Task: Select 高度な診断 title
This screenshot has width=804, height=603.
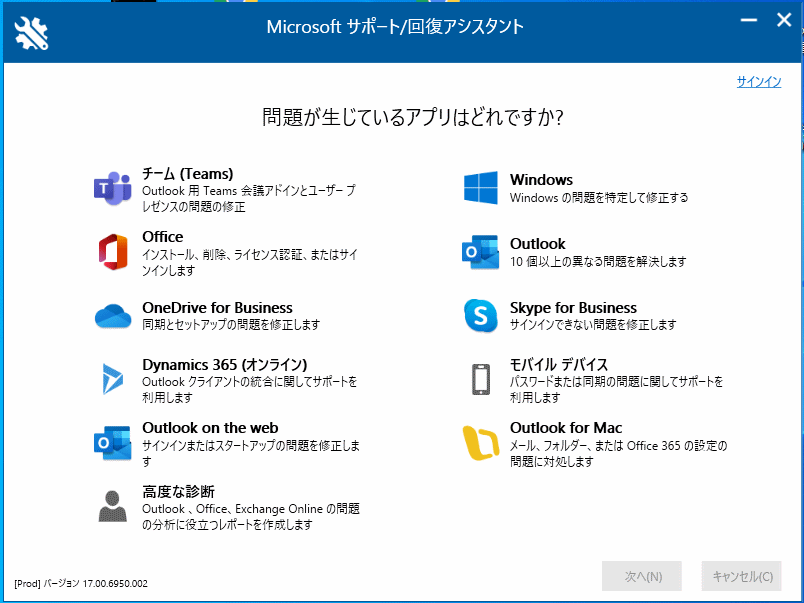Action: [178, 492]
